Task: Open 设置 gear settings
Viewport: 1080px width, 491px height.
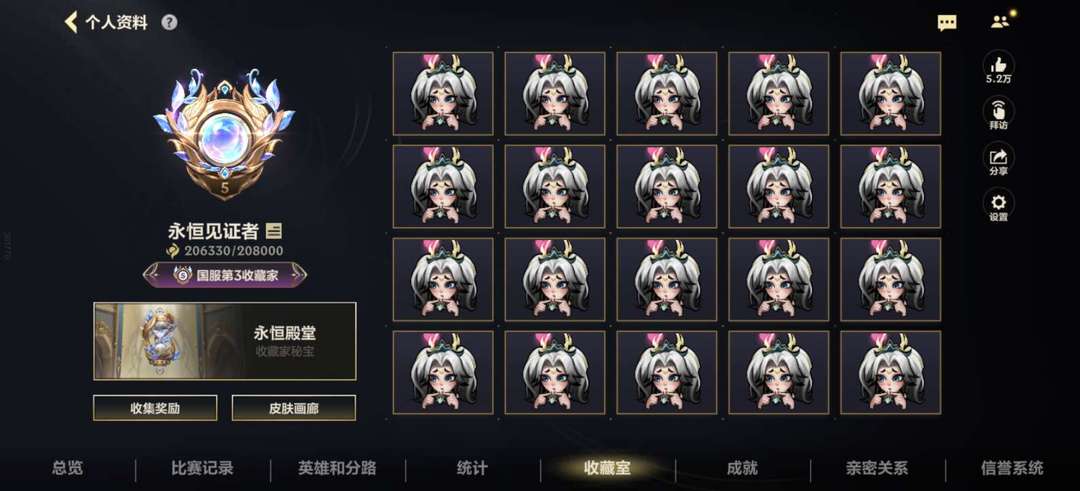Action: tap(998, 205)
